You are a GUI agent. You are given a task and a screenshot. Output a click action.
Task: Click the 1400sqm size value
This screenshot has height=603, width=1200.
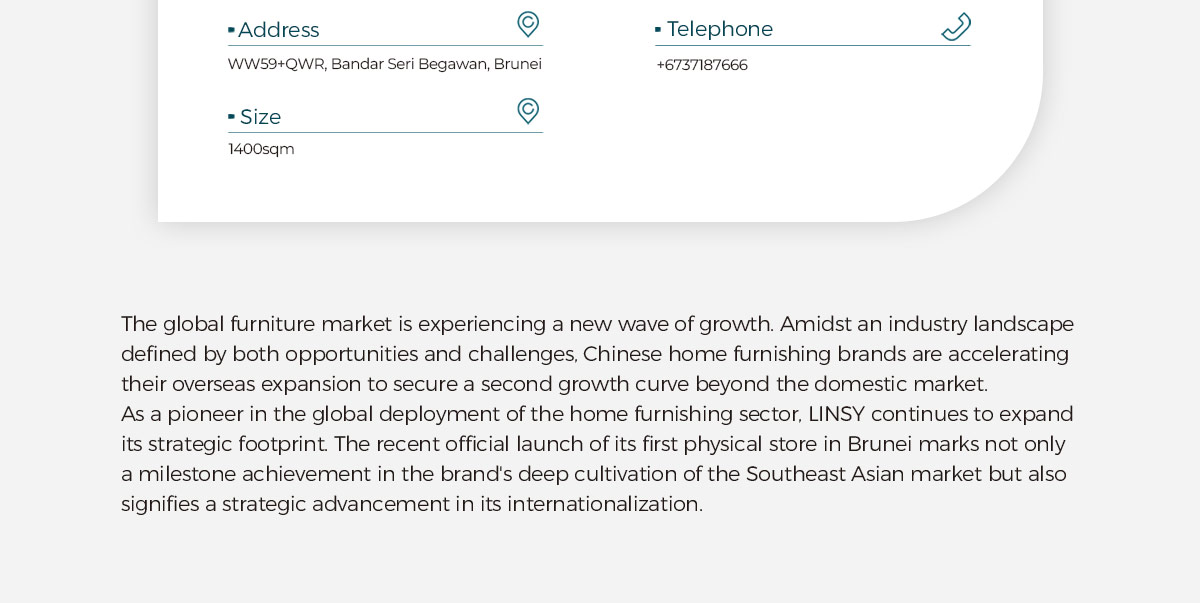click(x=262, y=149)
